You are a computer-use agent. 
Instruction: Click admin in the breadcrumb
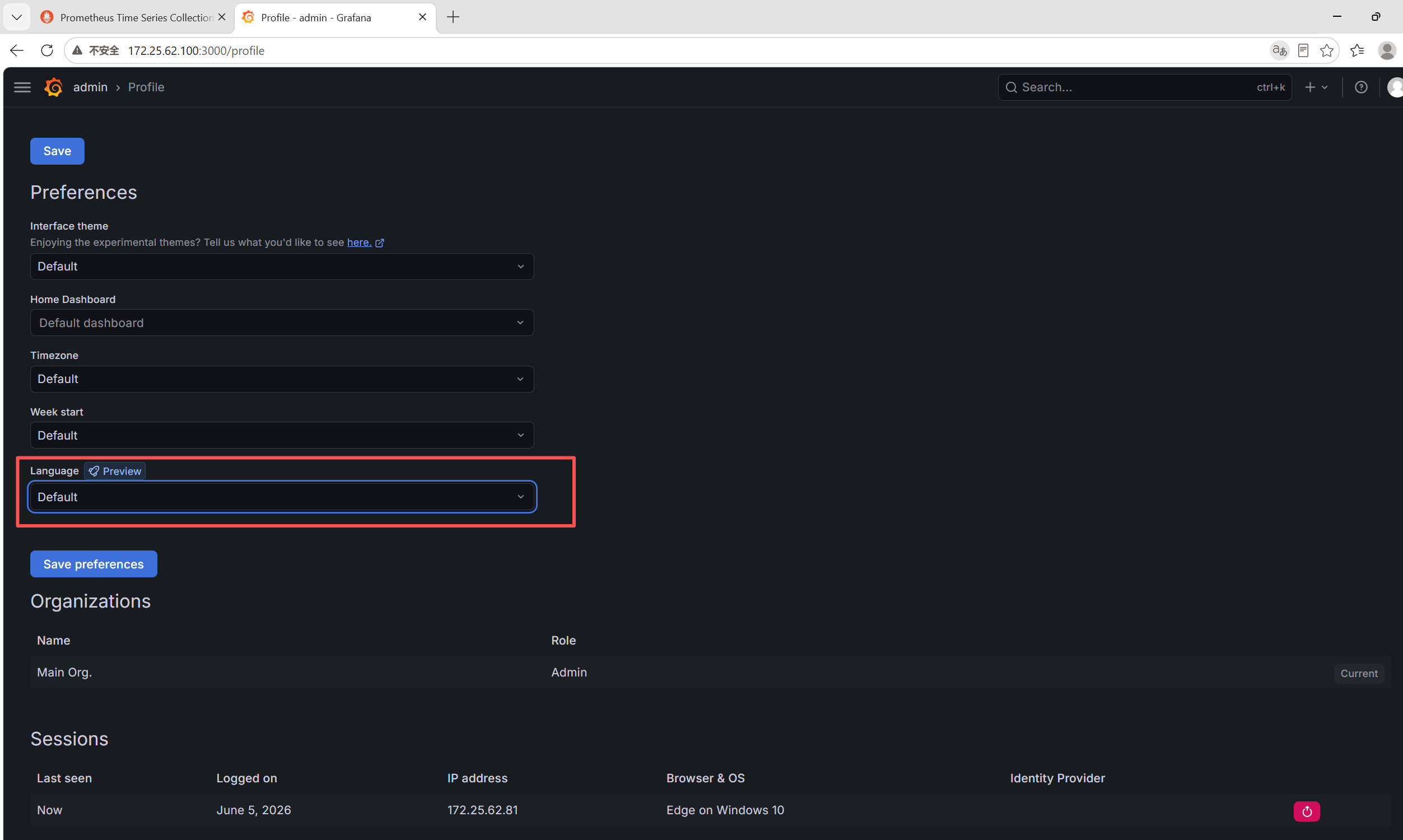tap(91, 87)
